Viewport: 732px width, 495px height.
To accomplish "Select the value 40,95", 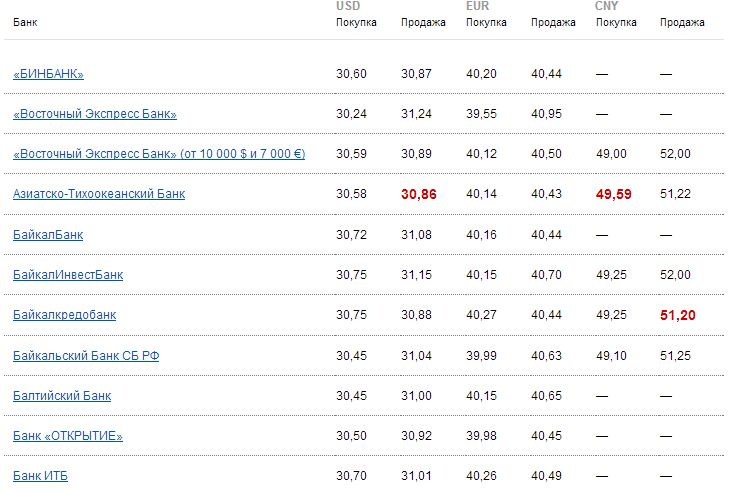I will (546, 114).
